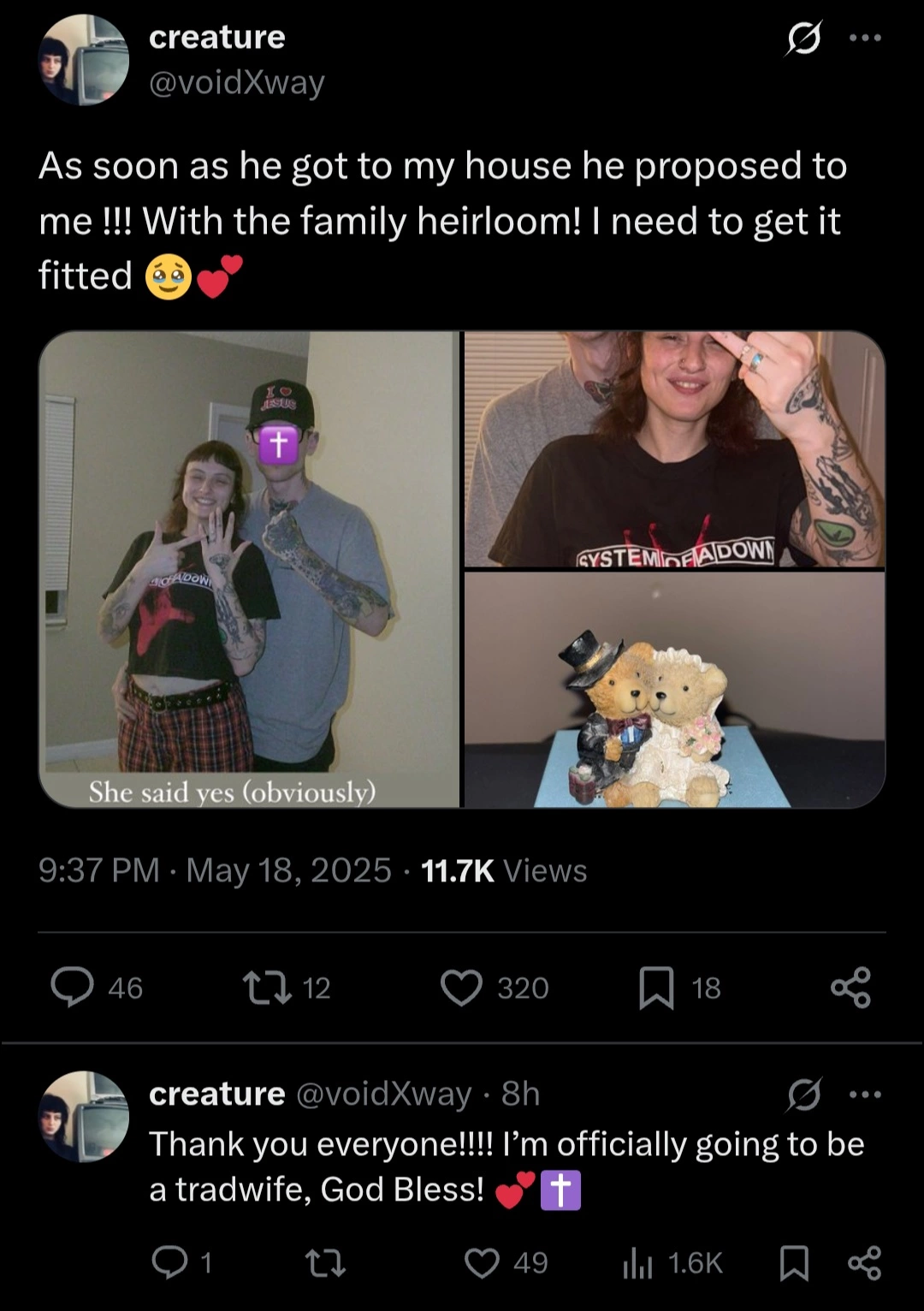This screenshot has width=924, height=1311.
Task: Like the reply with 49 likes
Action: [x=482, y=1262]
